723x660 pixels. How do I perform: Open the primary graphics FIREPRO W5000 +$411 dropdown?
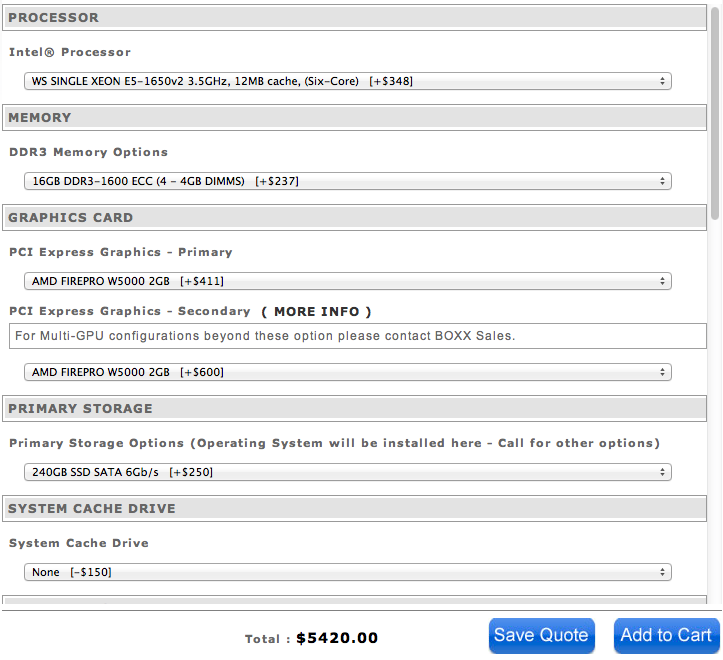point(348,281)
